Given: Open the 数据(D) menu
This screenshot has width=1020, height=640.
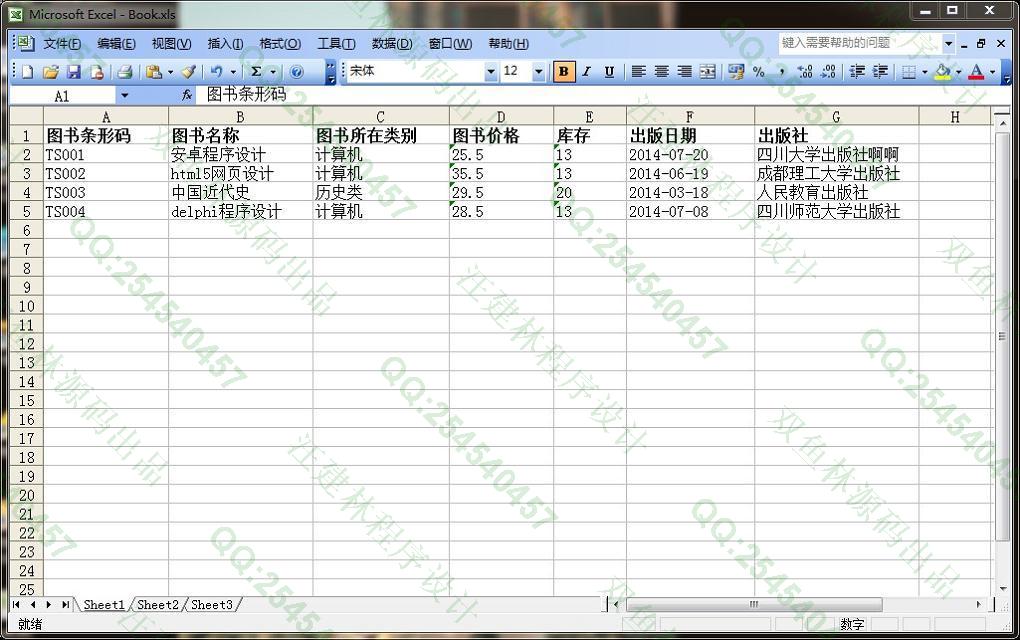Looking at the screenshot, I should pyautogui.click(x=392, y=44).
